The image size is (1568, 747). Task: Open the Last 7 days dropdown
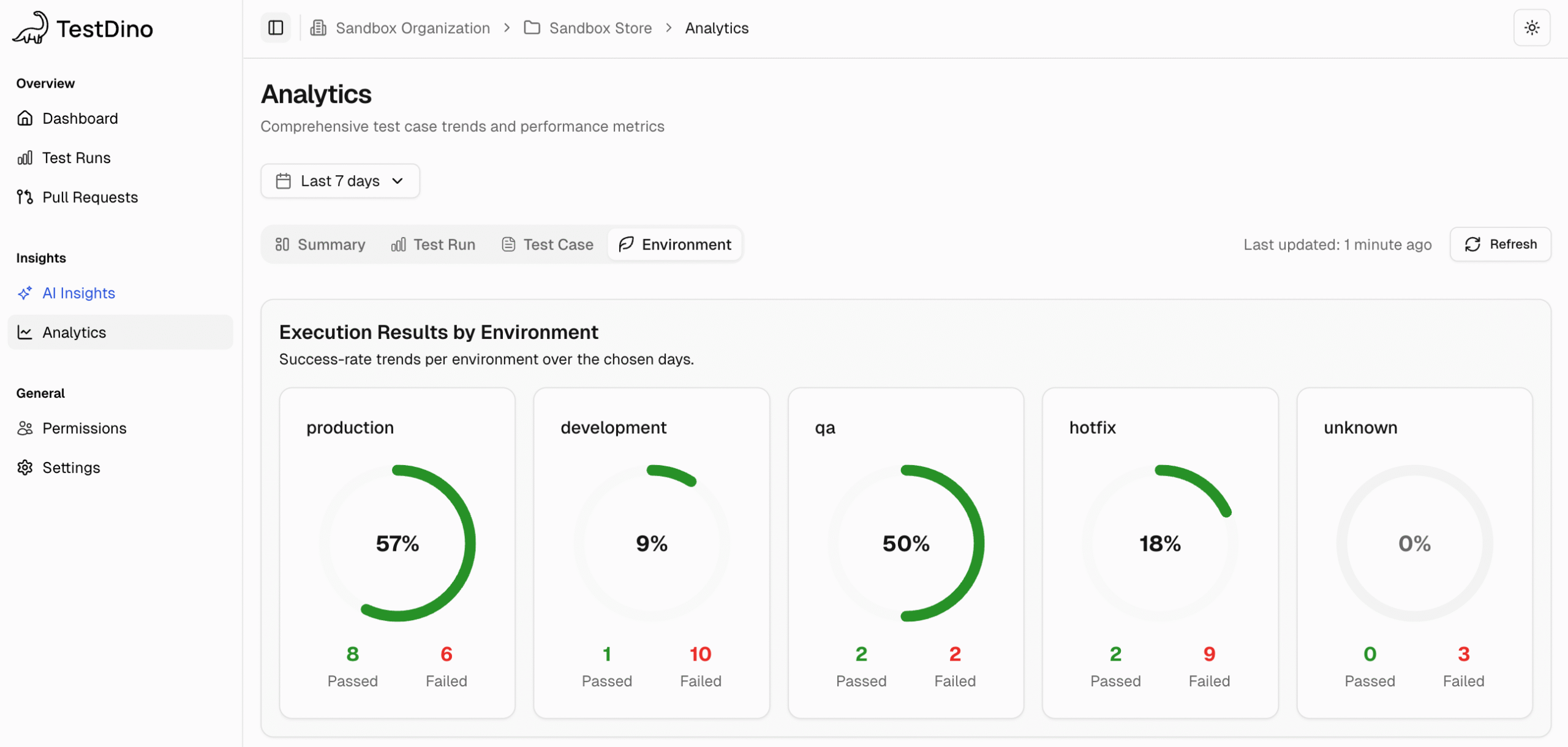340,180
